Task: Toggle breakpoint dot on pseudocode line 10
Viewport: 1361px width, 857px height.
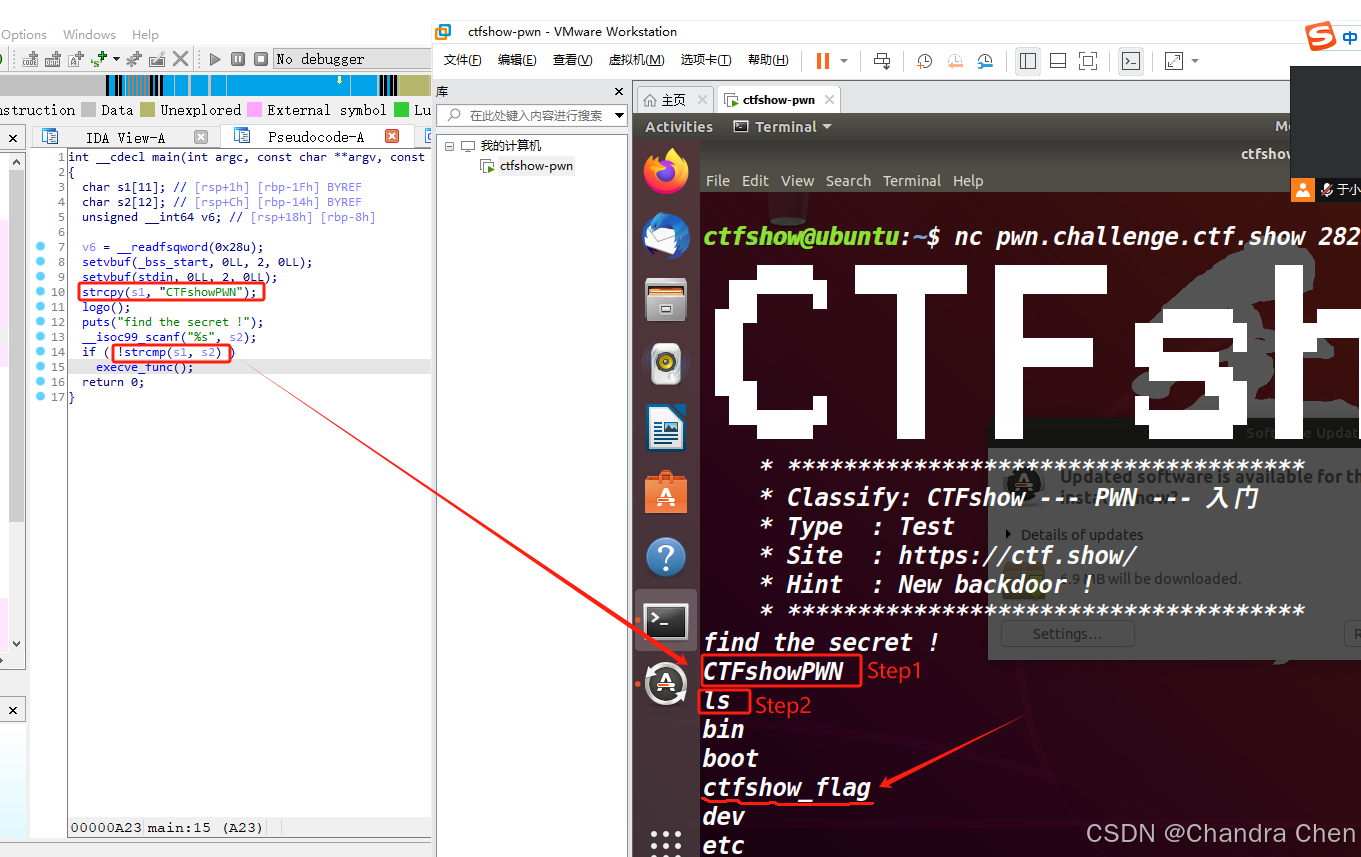Action: (x=40, y=292)
